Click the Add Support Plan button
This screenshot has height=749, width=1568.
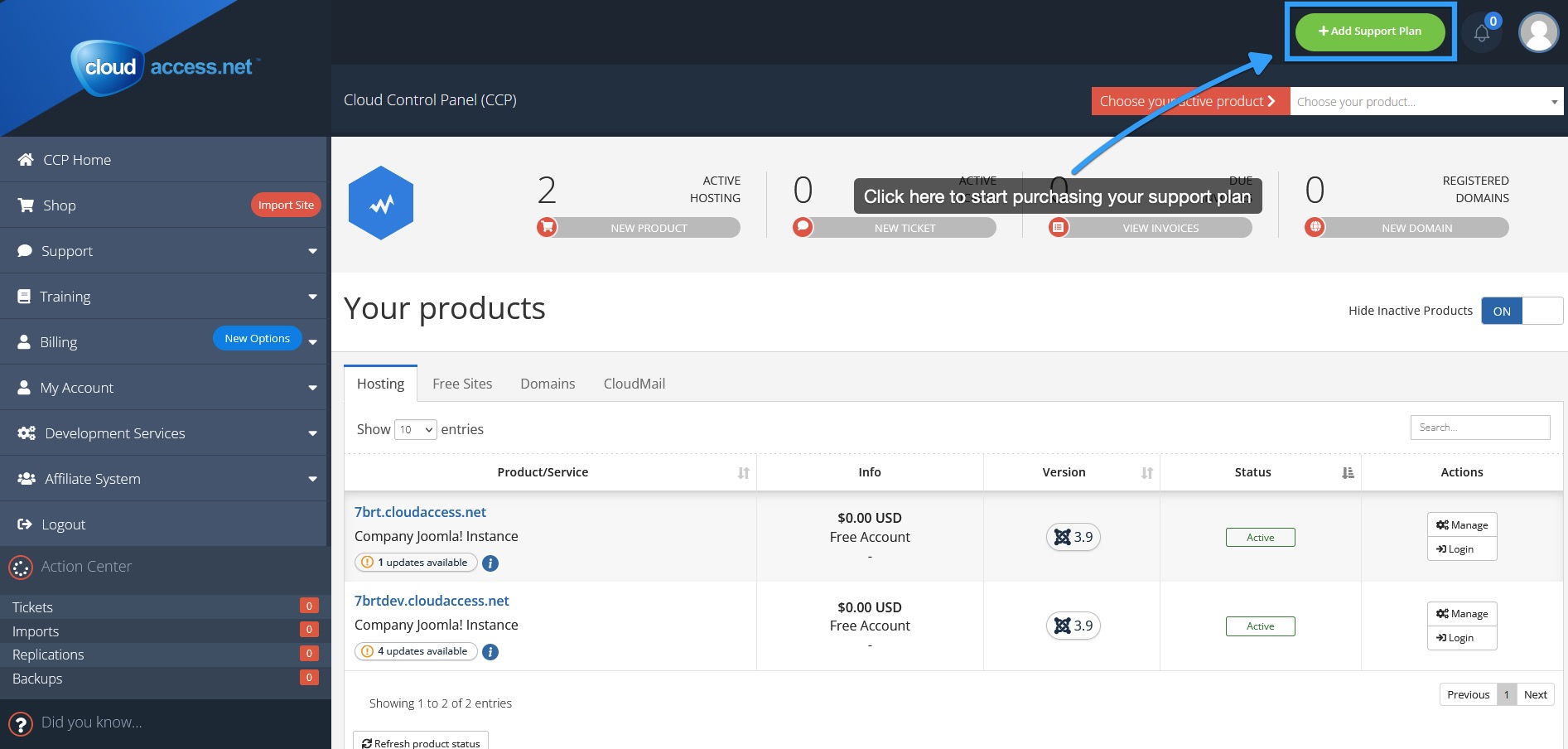click(x=1370, y=31)
